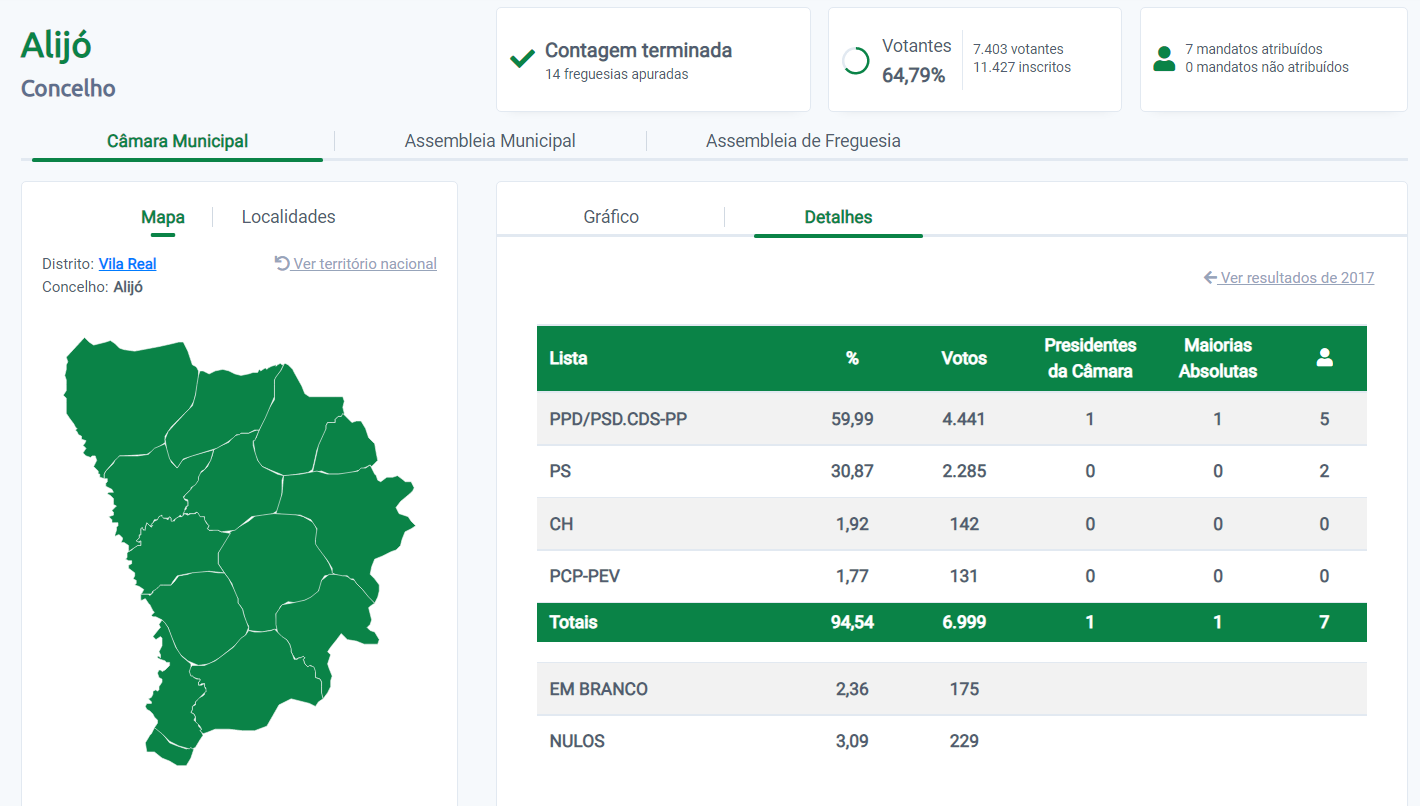1420x806 pixels.
Task: Switch to the Assembleia Municipal tab
Action: click(490, 141)
